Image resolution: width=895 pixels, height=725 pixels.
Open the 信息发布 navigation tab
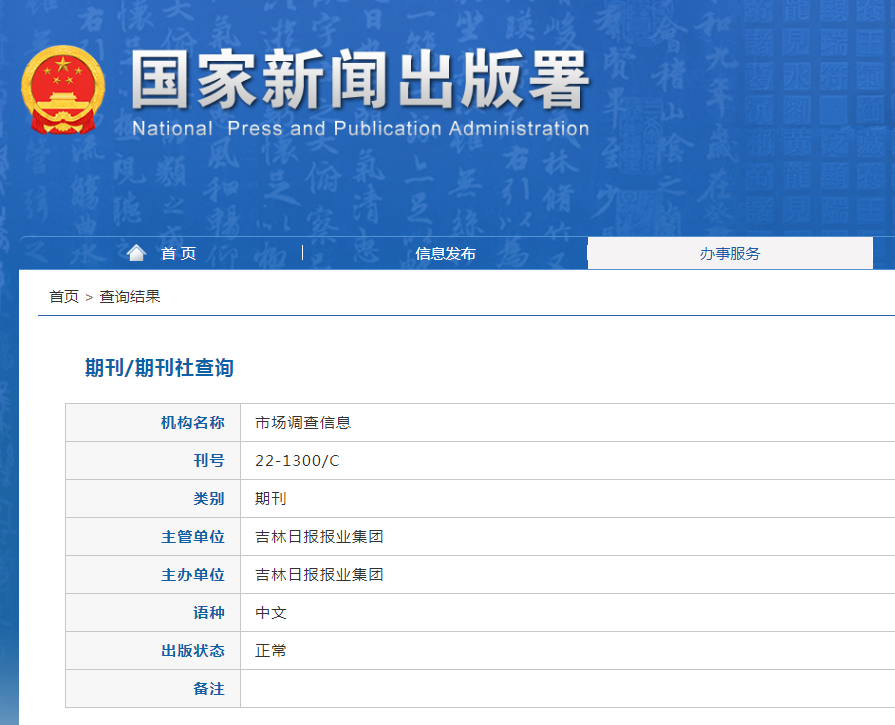click(x=445, y=253)
